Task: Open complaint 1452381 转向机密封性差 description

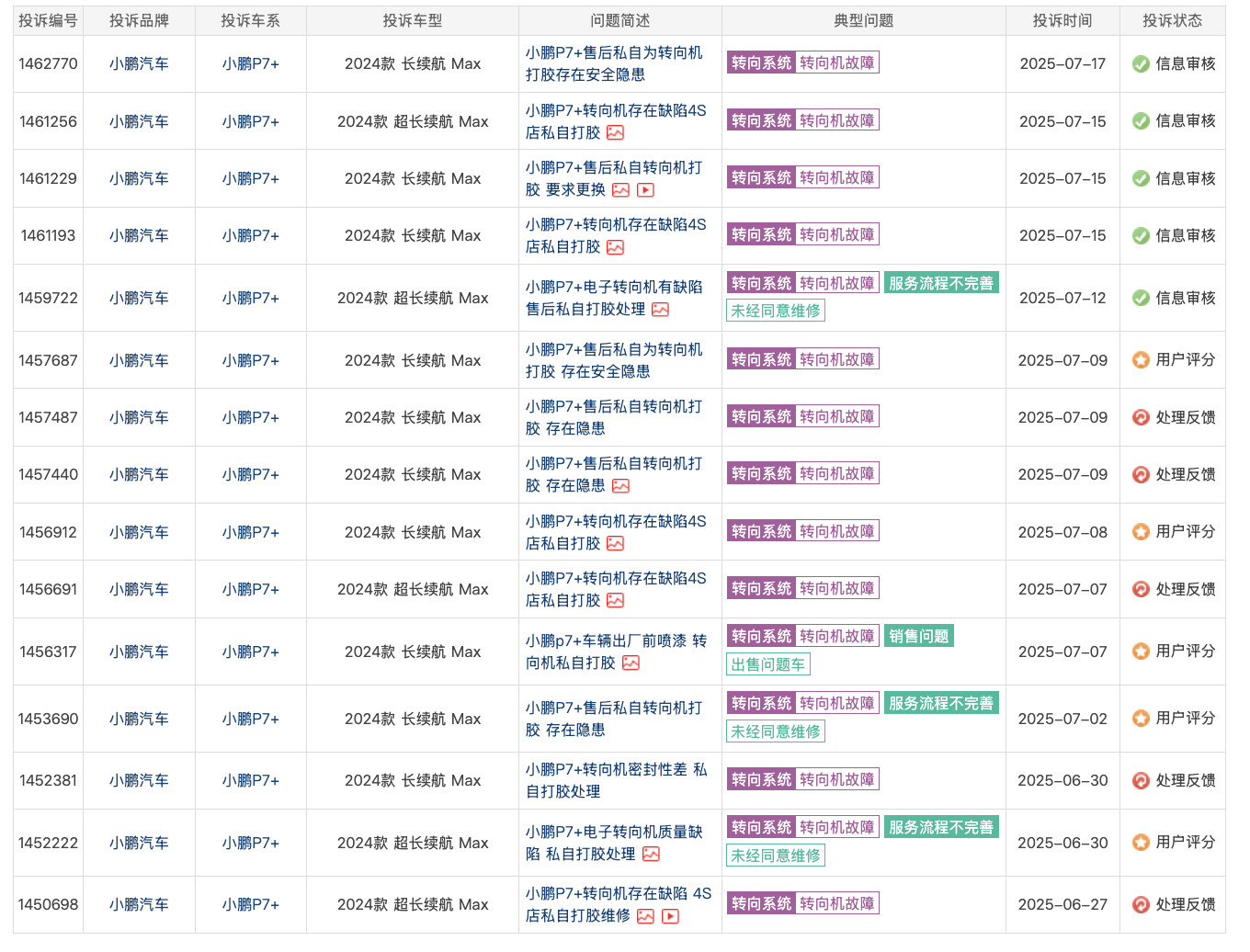Action: 616,780
